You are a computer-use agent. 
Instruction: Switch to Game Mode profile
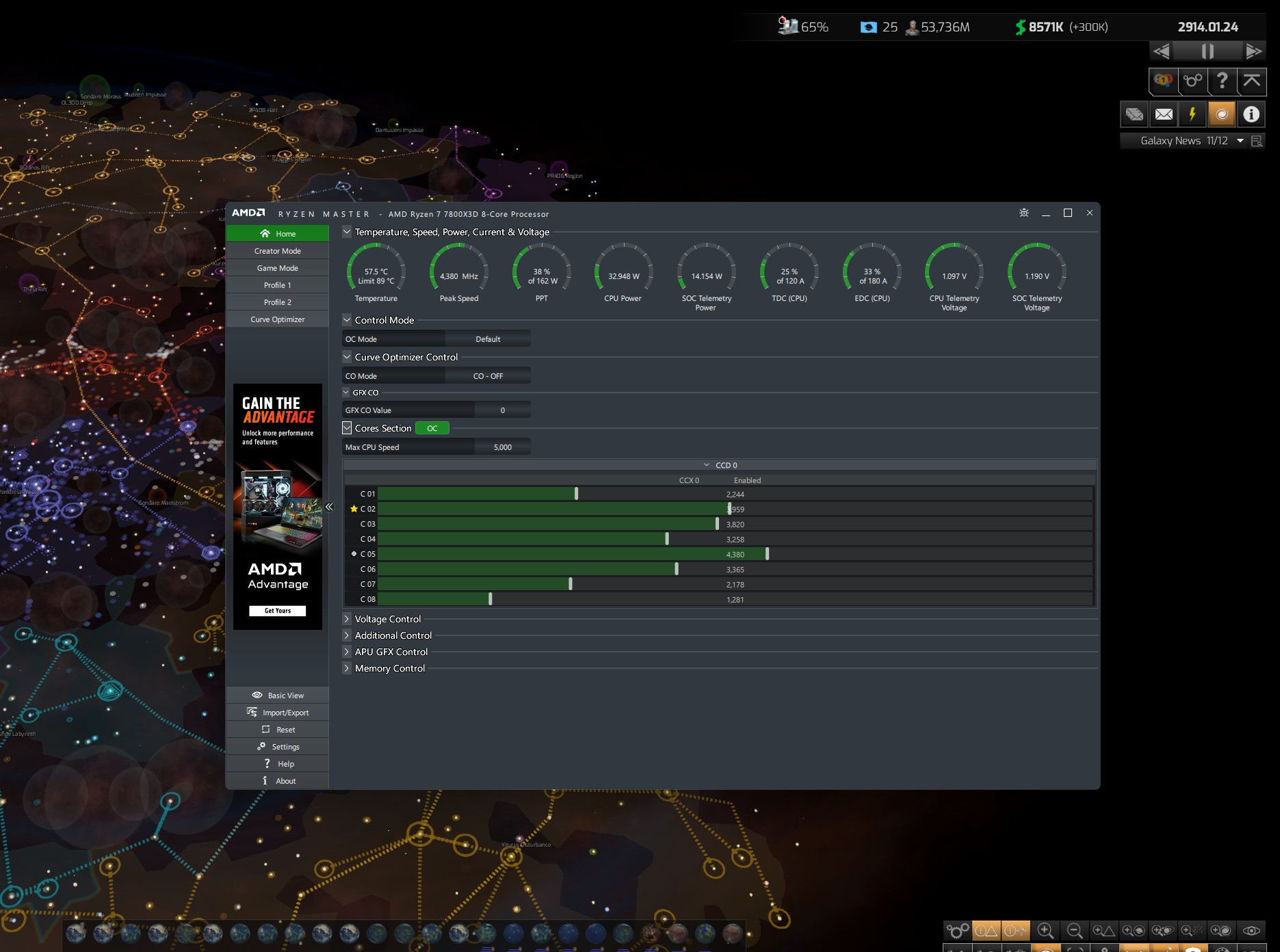pos(278,268)
